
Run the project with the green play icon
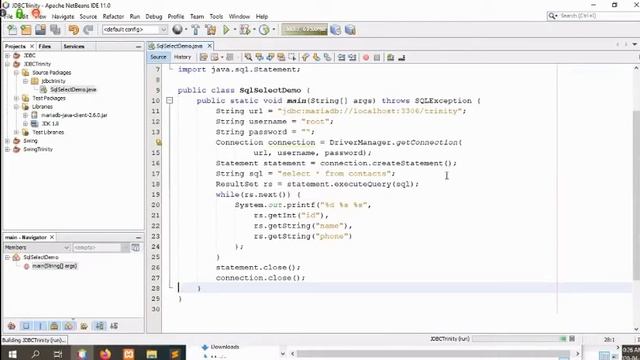coord(226,30)
